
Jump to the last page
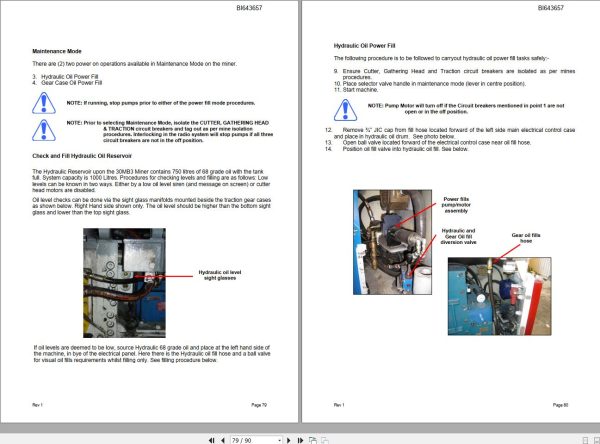(300, 440)
